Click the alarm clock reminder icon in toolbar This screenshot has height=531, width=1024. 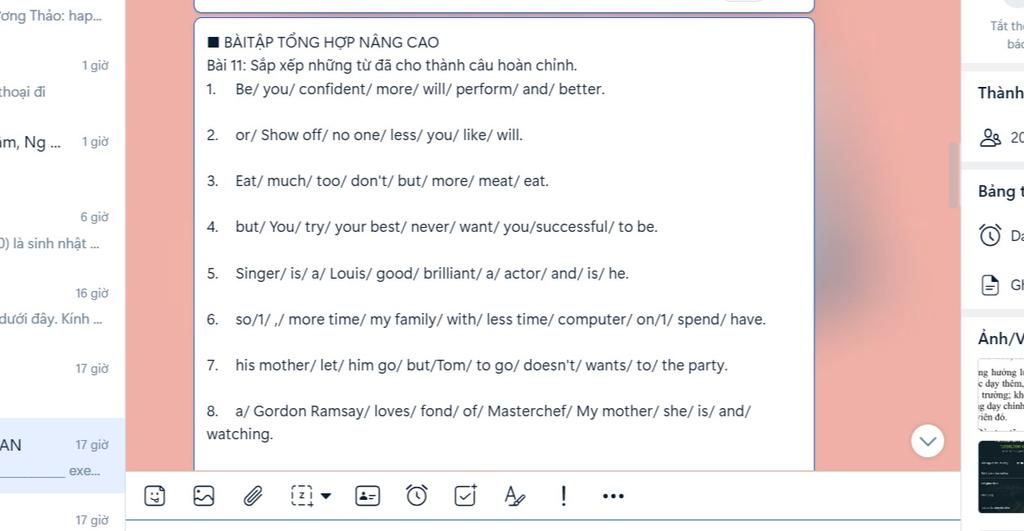(417, 496)
